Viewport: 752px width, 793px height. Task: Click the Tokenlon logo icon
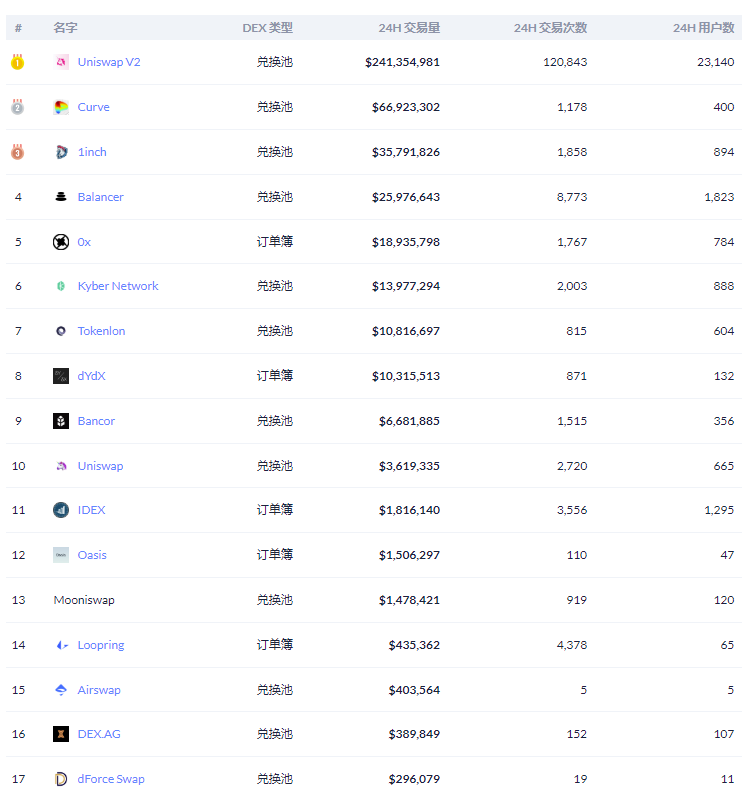pyautogui.click(x=61, y=331)
